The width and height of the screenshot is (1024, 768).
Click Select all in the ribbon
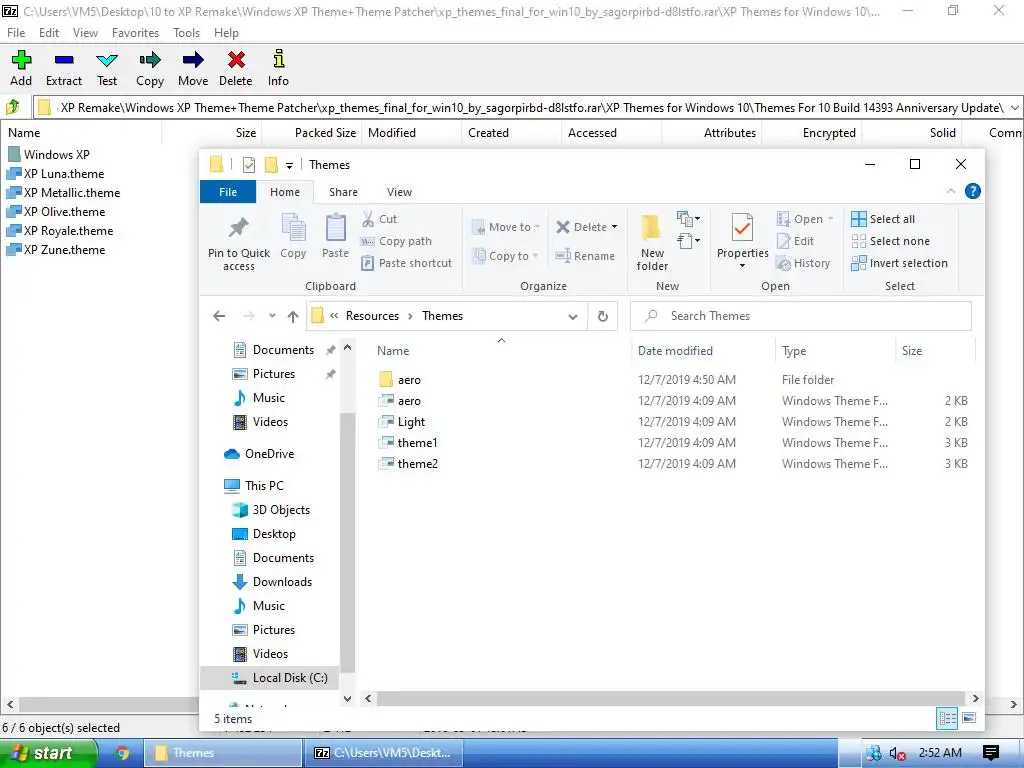pos(883,219)
